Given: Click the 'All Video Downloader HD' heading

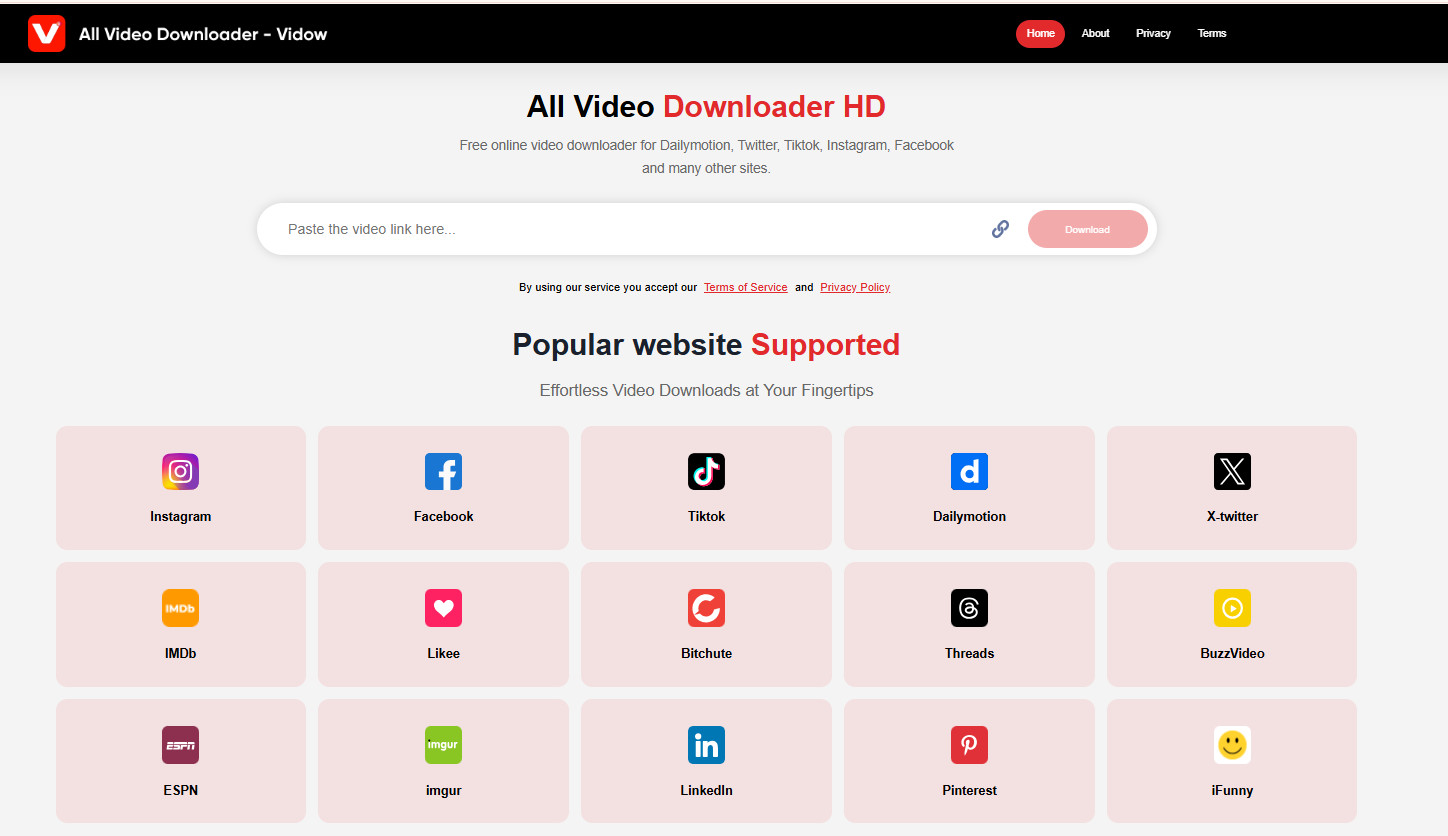Looking at the screenshot, I should coord(706,107).
